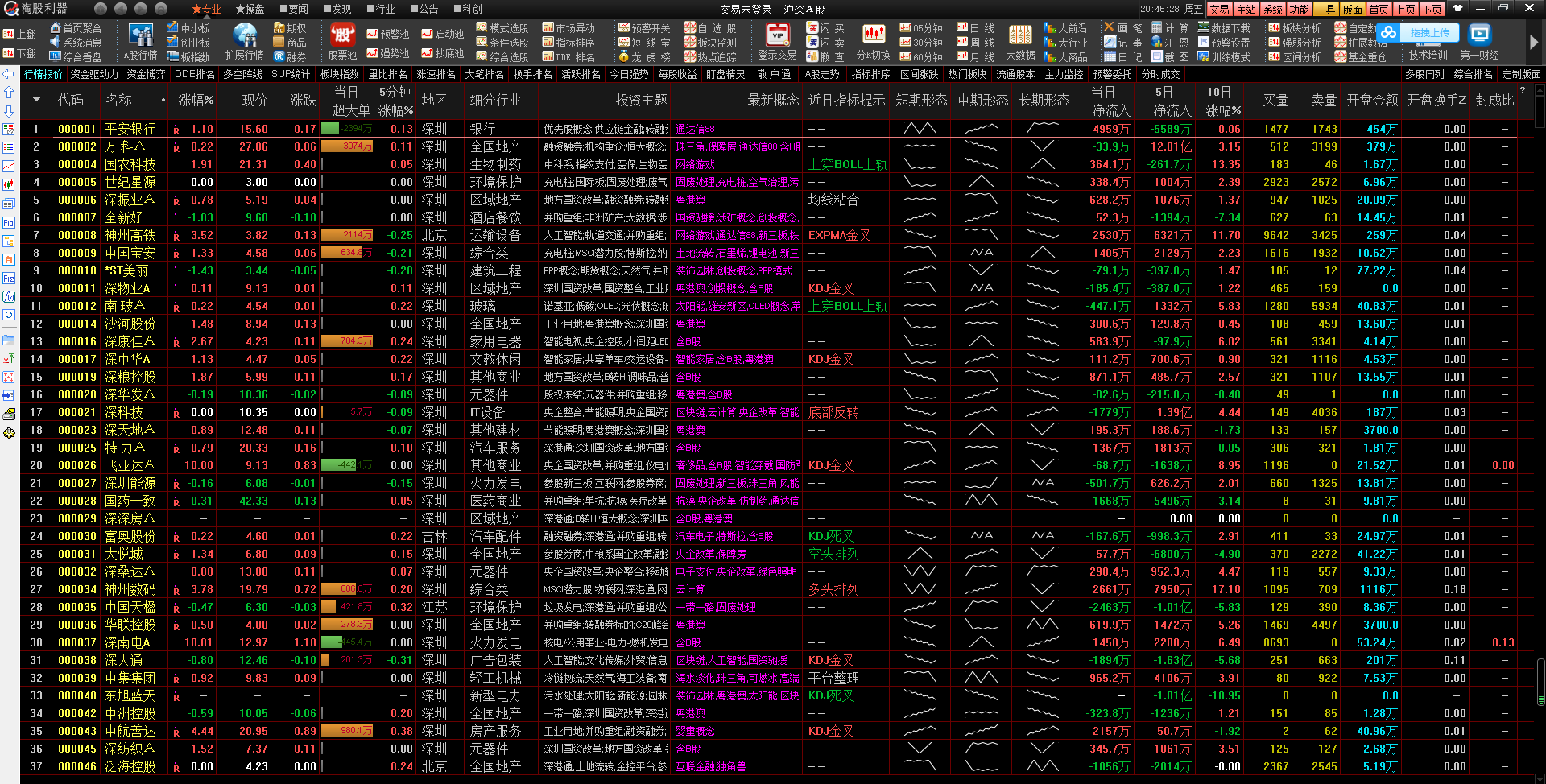Click the shirt skin icon in title bar
1546x784 pixels.
point(1457,9)
